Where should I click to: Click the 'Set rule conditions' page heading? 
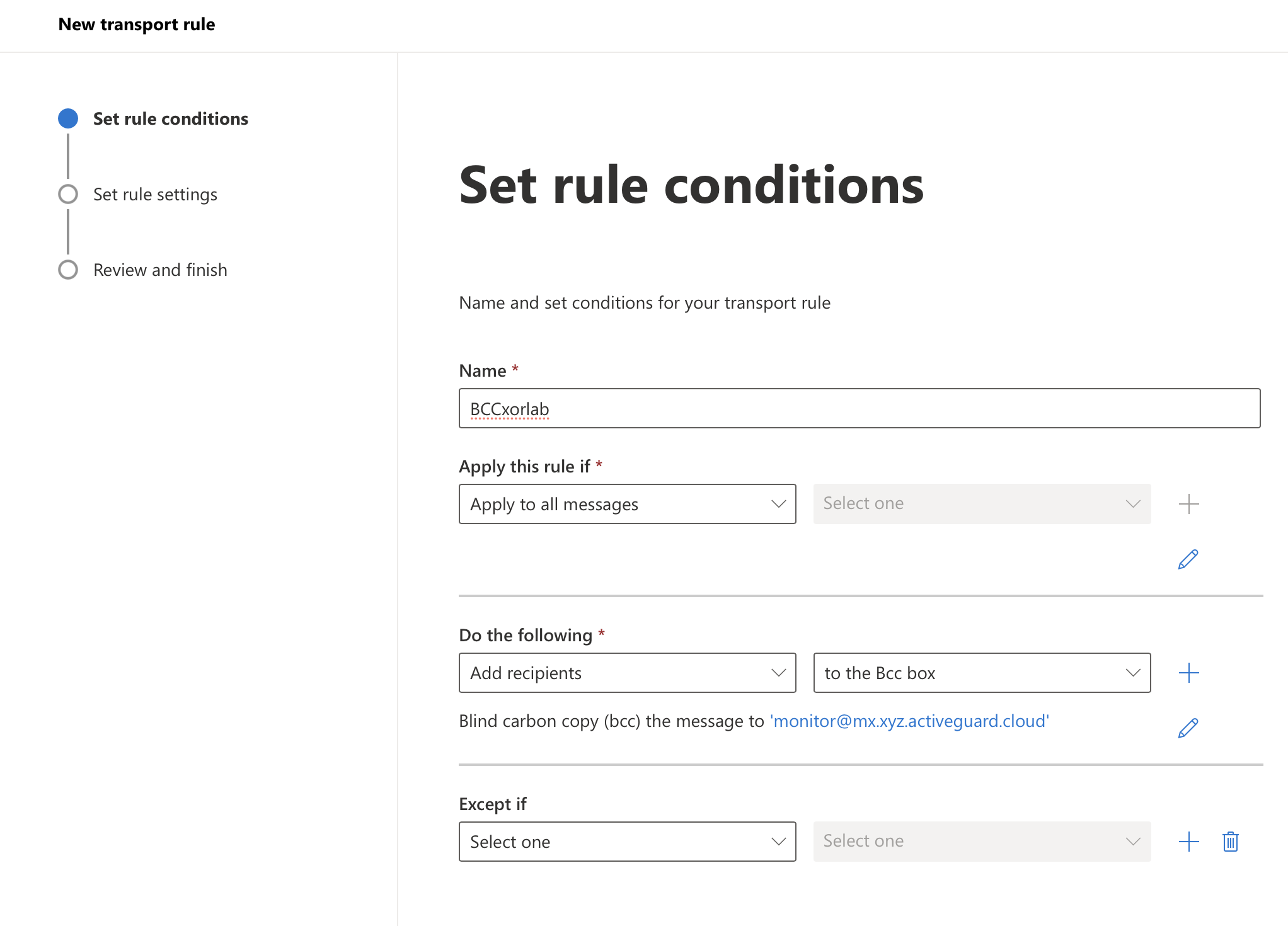pos(691,185)
